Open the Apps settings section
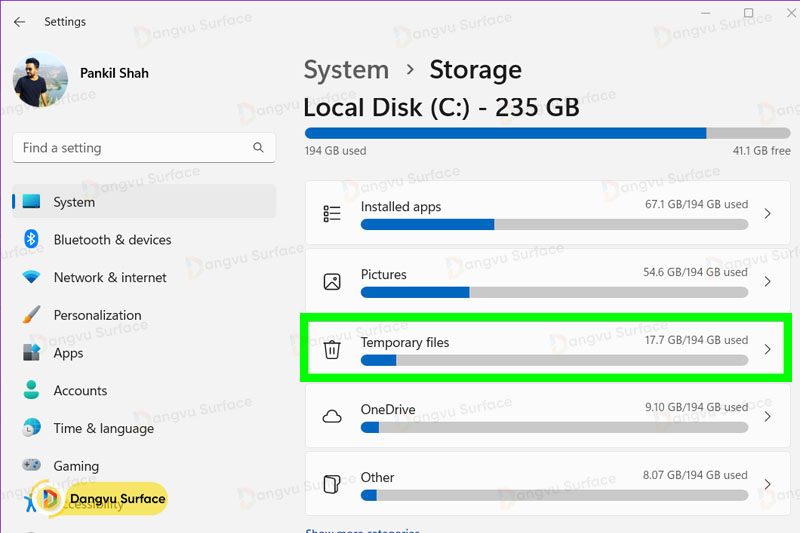Image resolution: width=800 pixels, height=533 pixels. tap(68, 353)
